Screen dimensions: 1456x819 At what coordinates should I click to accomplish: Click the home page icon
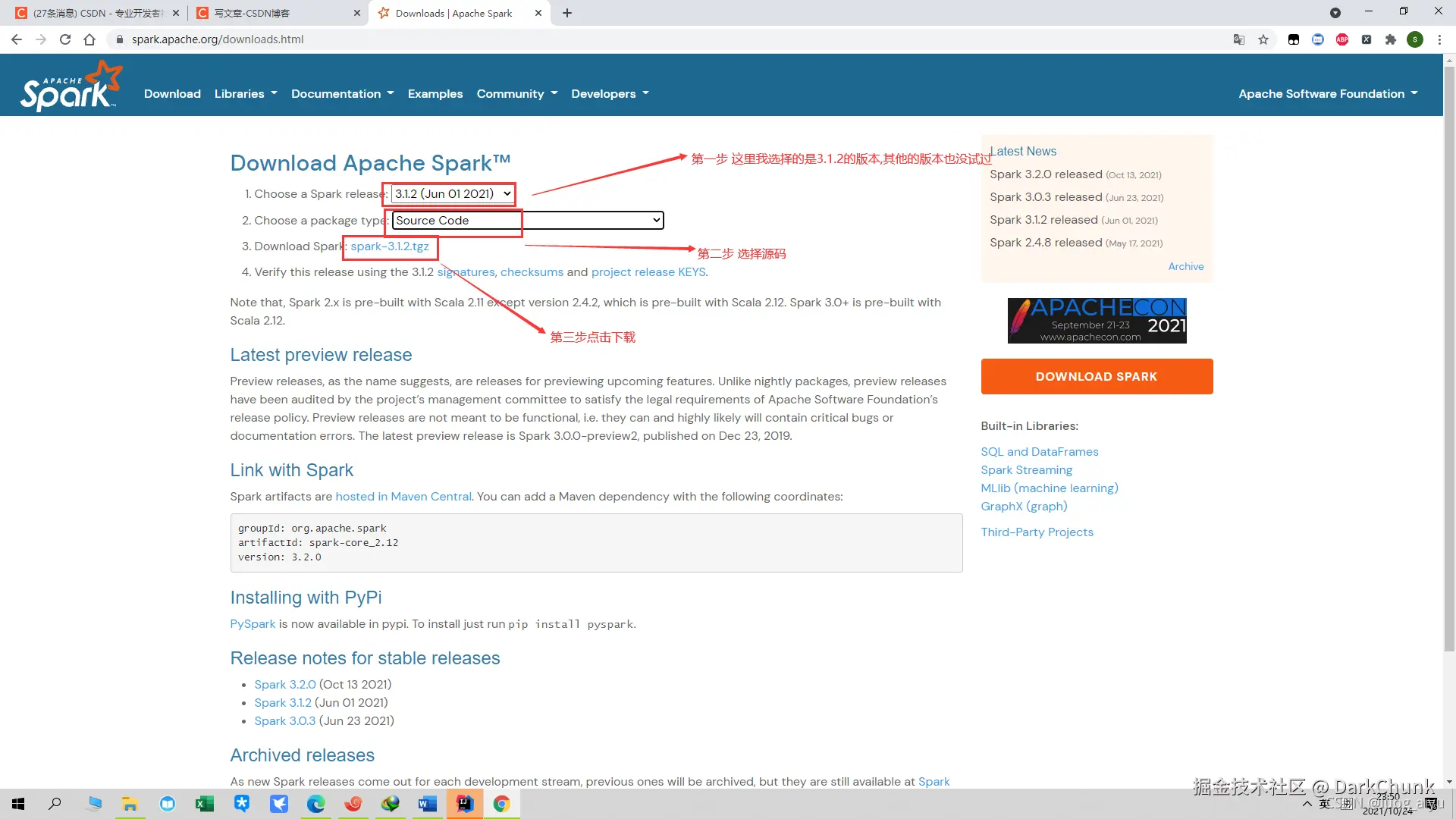[89, 39]
